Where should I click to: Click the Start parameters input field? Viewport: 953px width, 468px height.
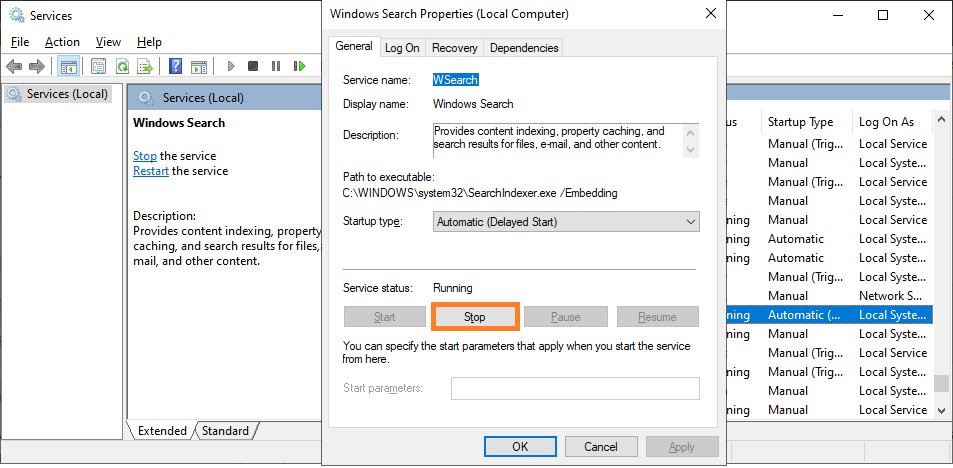click(x=575, y=388)
